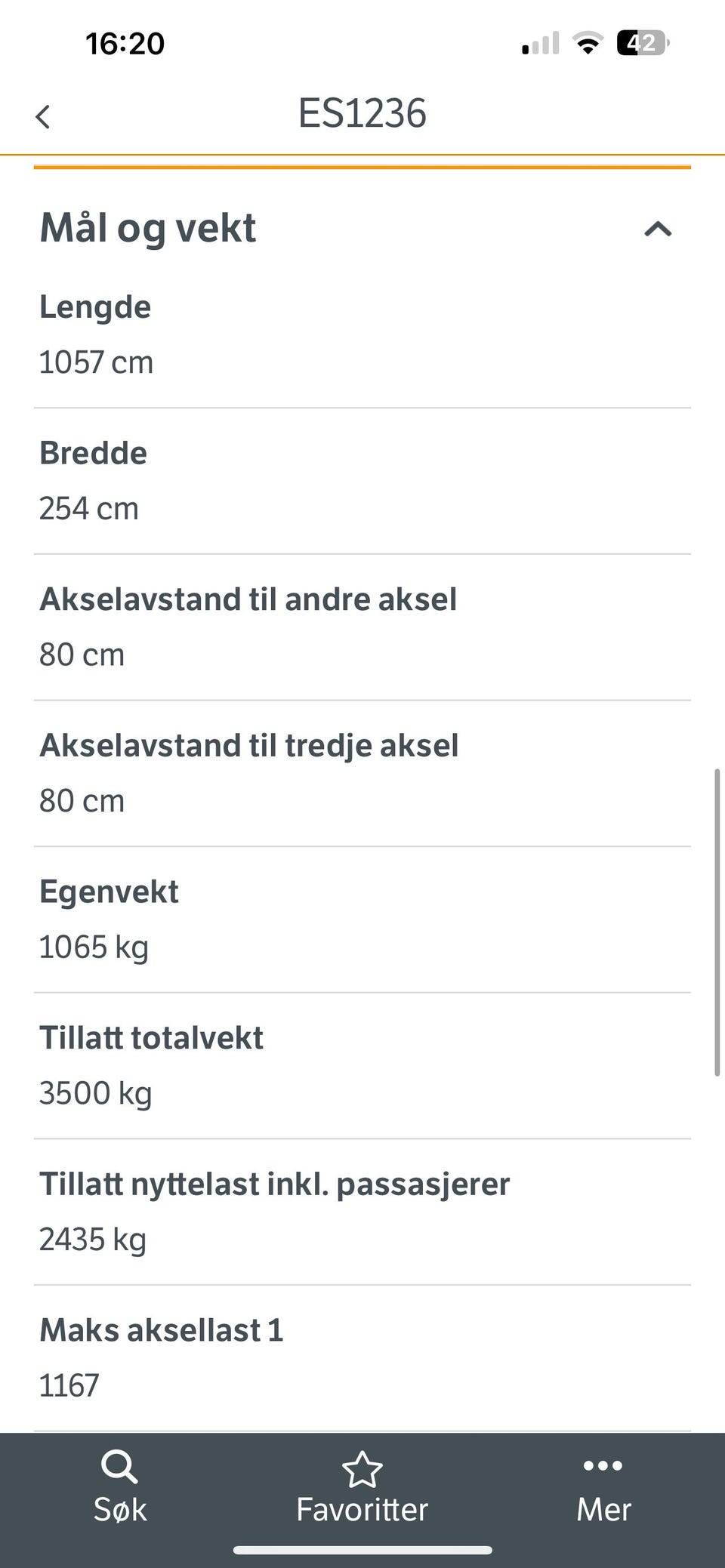Viewport: 725px width, 1568px height.
Task: Open the Søk magnifier icon
Action: pos(119,1468)
